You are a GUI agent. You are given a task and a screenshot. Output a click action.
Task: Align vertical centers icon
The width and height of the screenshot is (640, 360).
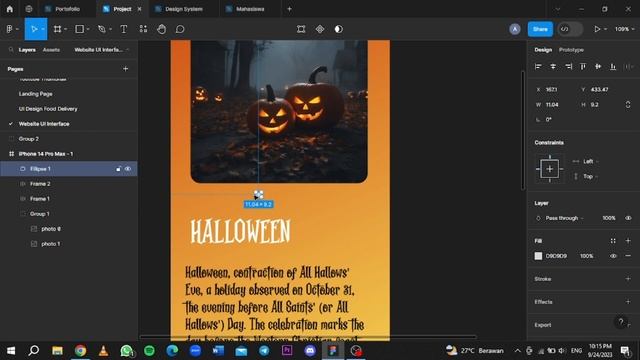[x=598, y=67]
